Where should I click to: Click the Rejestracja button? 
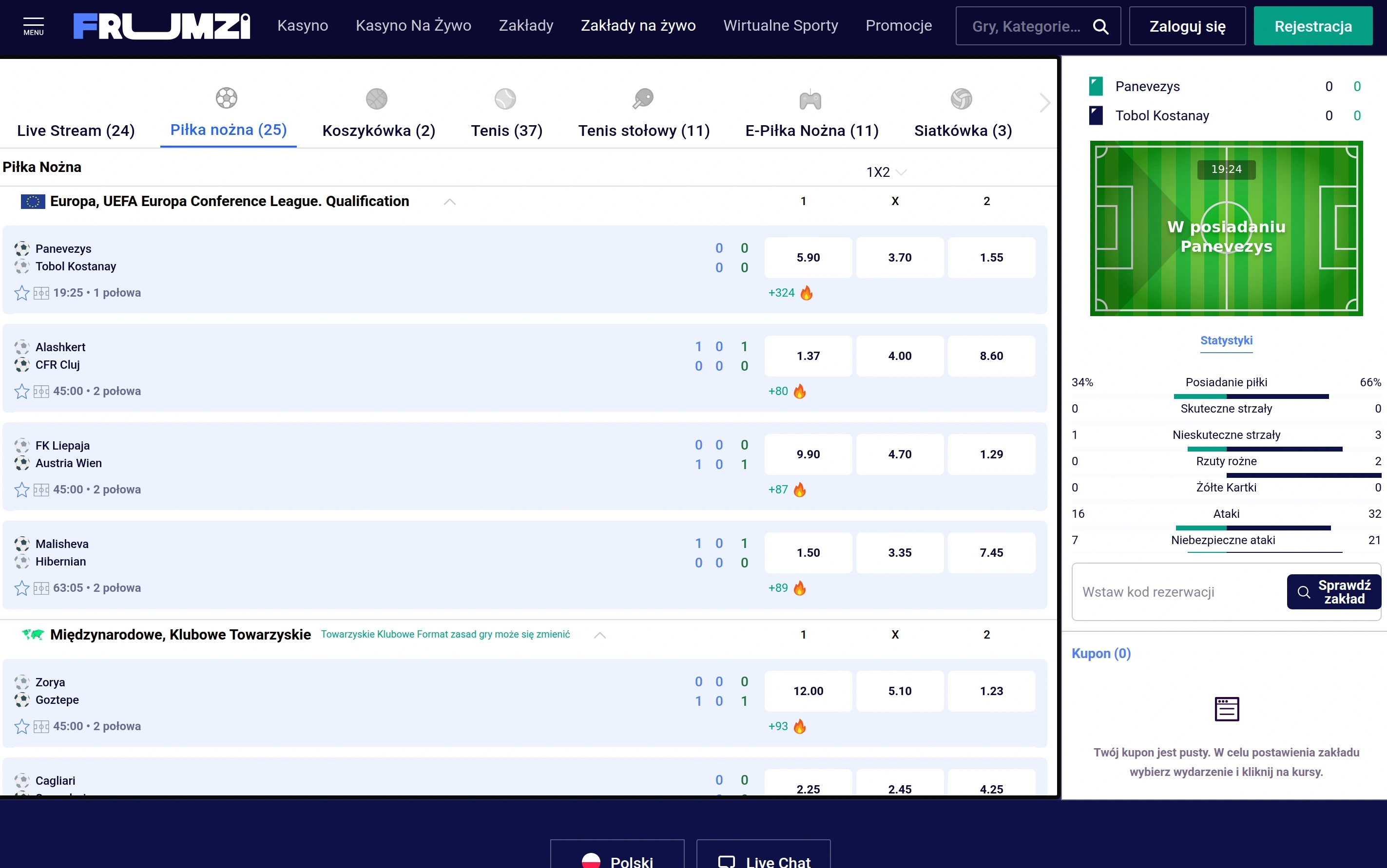point(1313,26)
